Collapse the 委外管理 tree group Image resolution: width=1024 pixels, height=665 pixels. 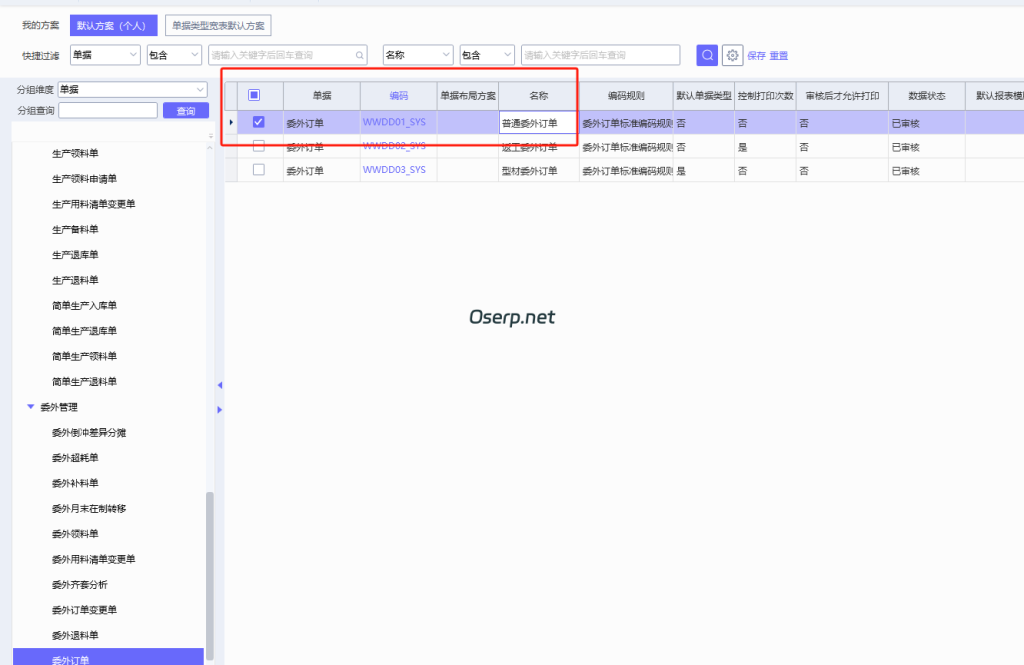[31, 407]
